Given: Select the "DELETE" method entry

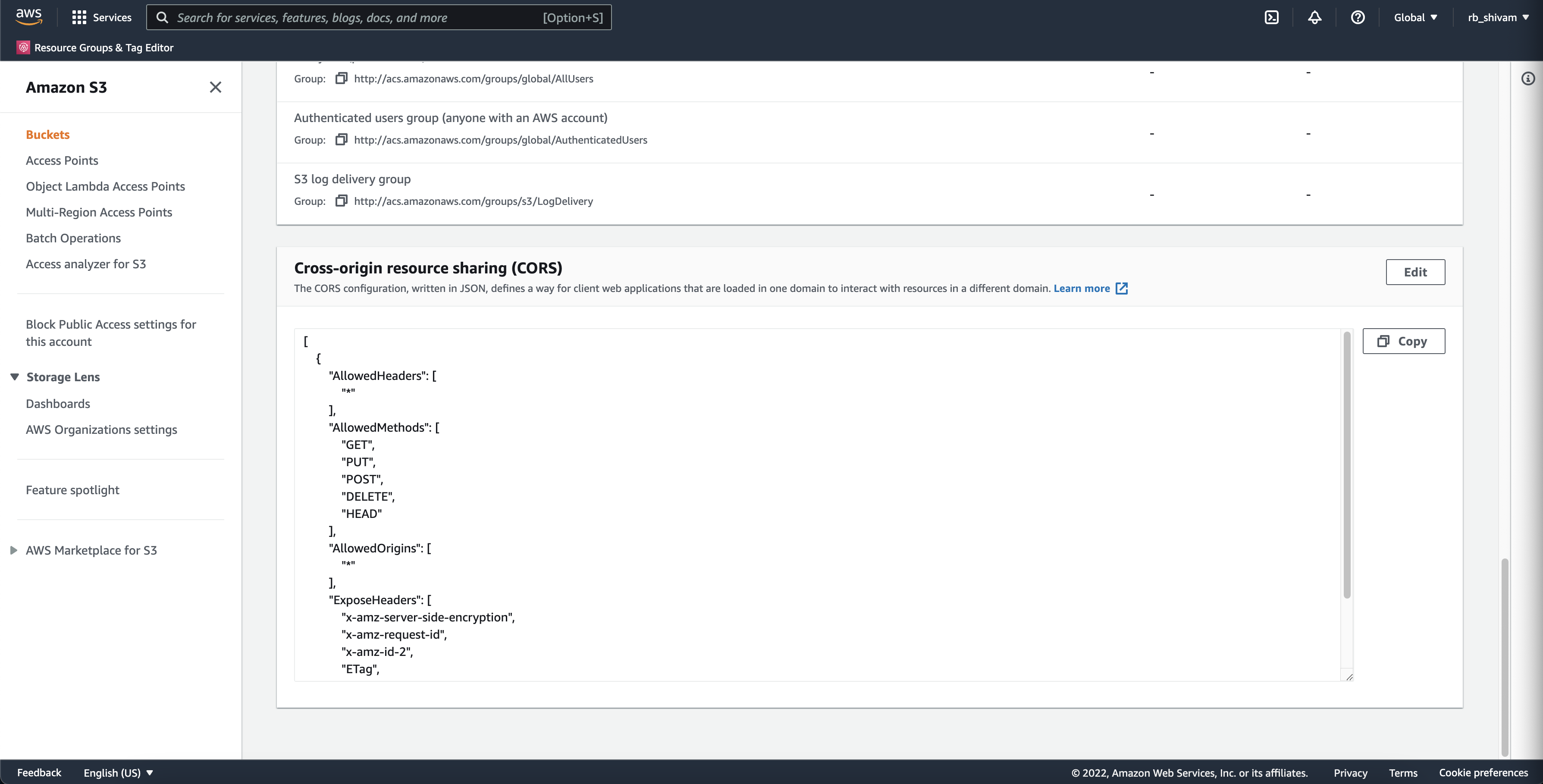Looking at the screenshot, I should pyautogui.click(x=368, y=496).
